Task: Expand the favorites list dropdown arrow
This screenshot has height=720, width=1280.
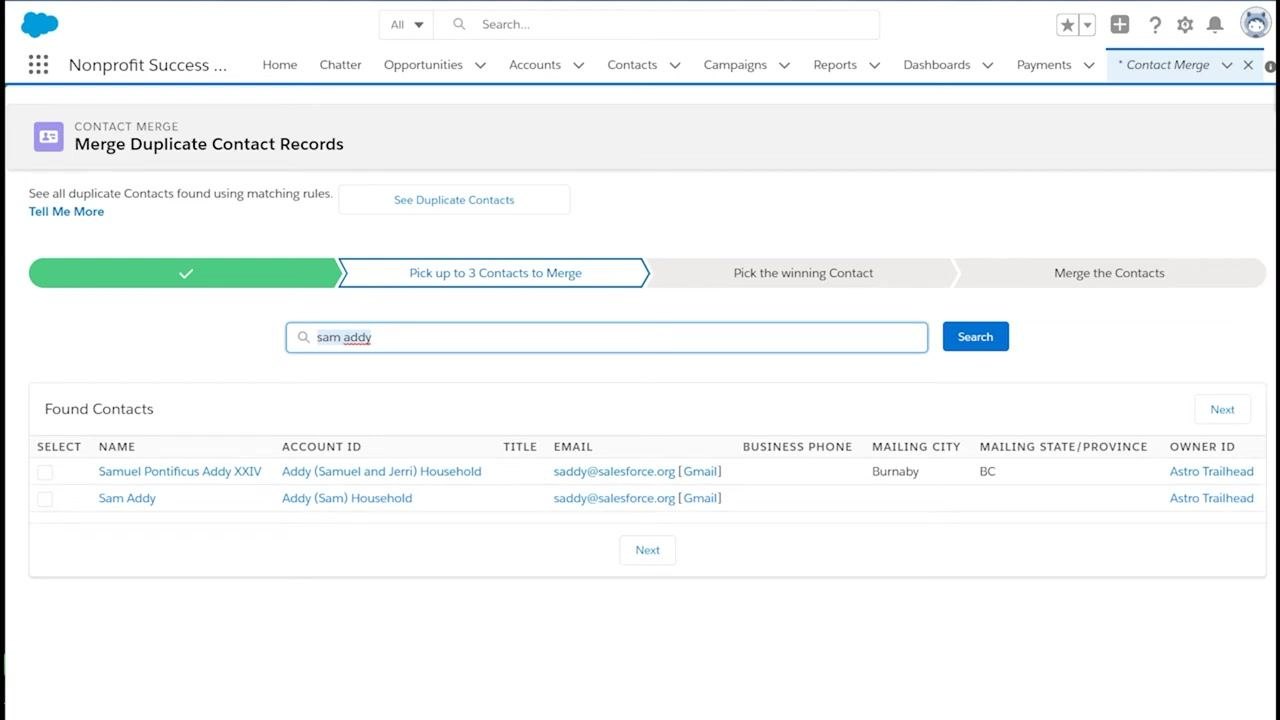Action: tap(1088, 25)
